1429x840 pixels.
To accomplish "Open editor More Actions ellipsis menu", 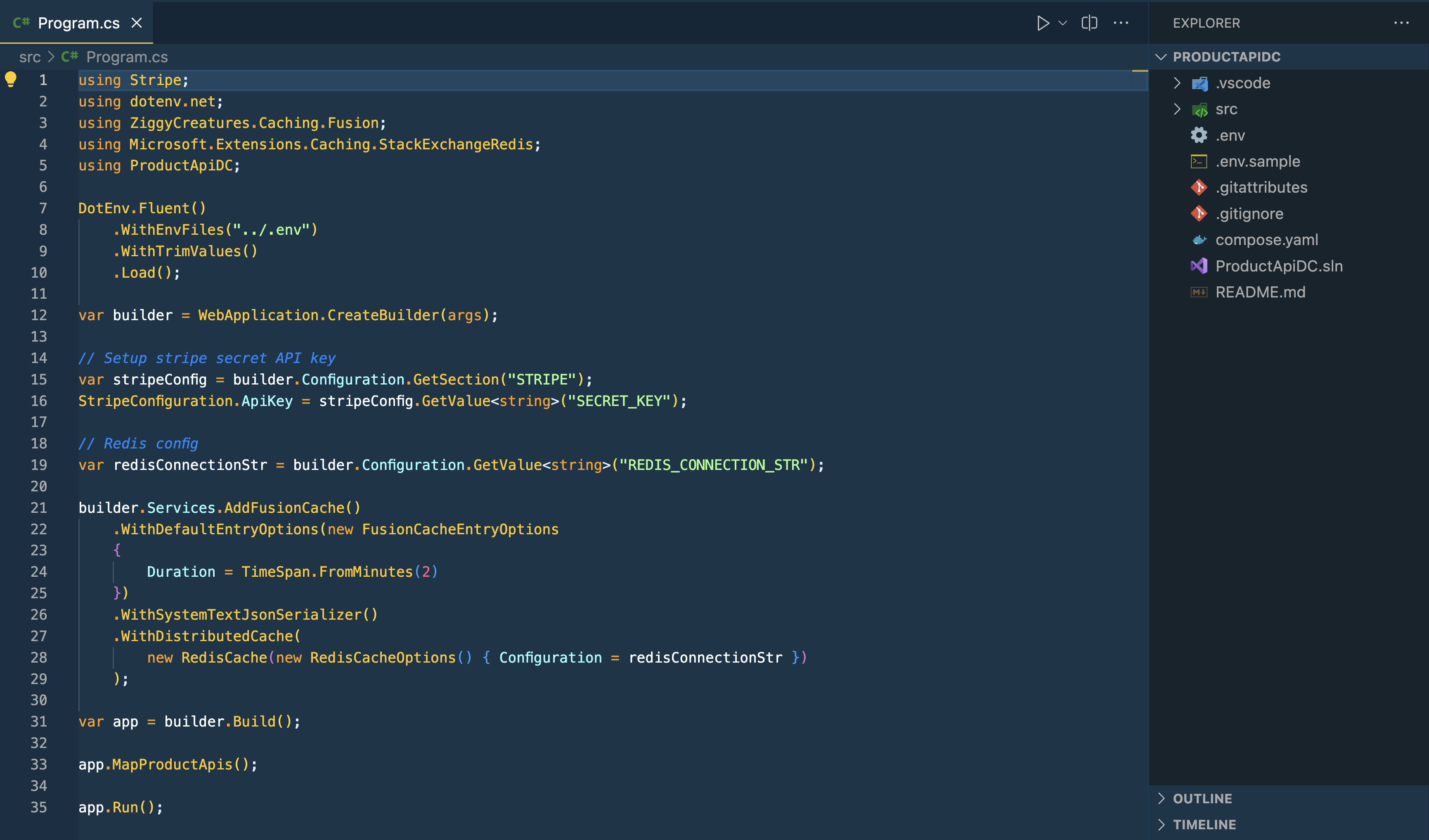I will point(1121,23).
